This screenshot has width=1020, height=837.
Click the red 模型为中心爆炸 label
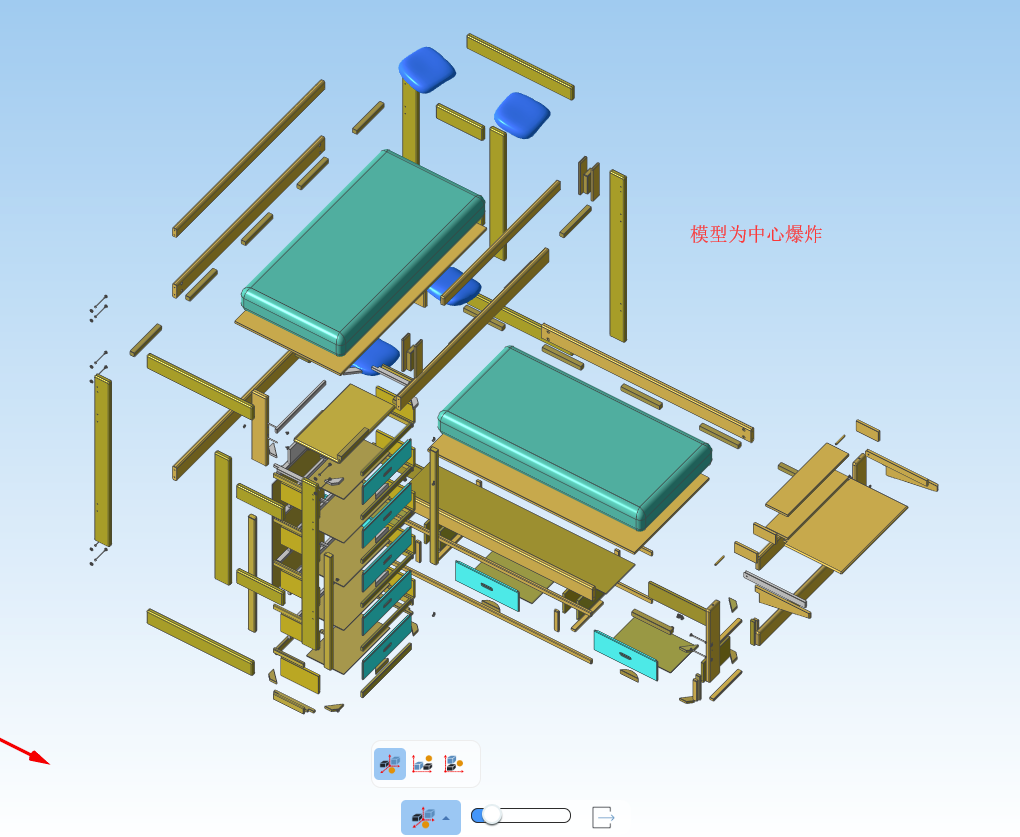point(755,234)
